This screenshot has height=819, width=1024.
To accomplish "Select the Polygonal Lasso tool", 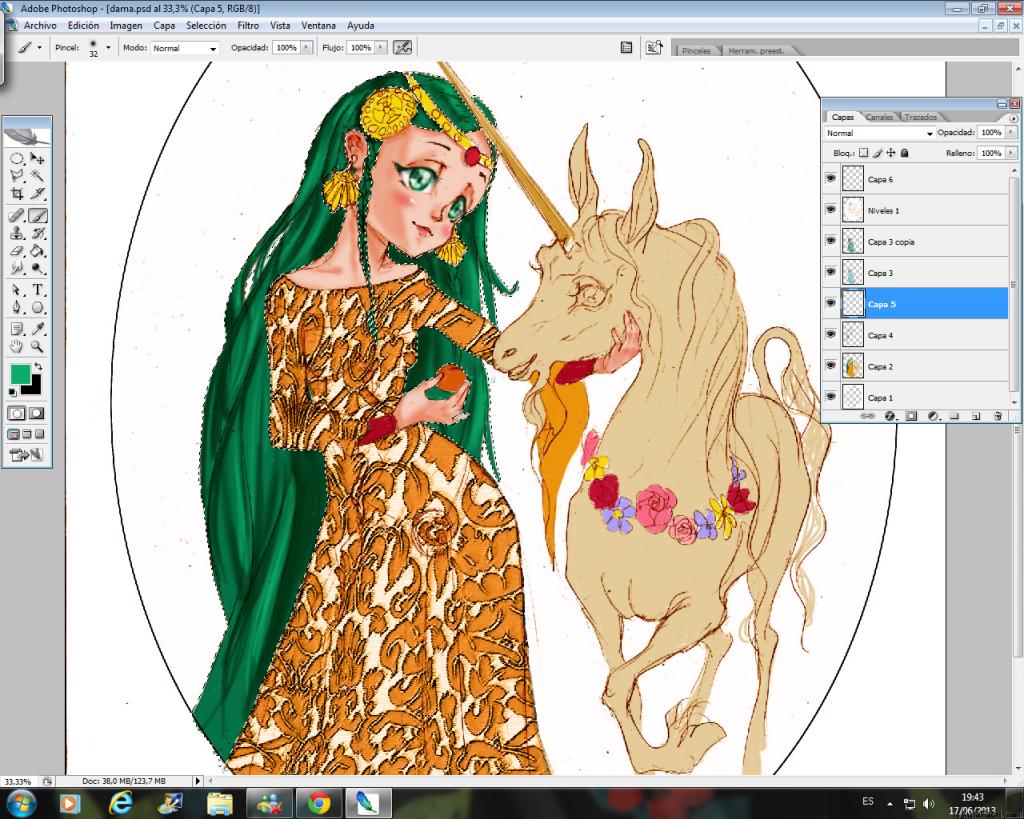I will [17, 176].
